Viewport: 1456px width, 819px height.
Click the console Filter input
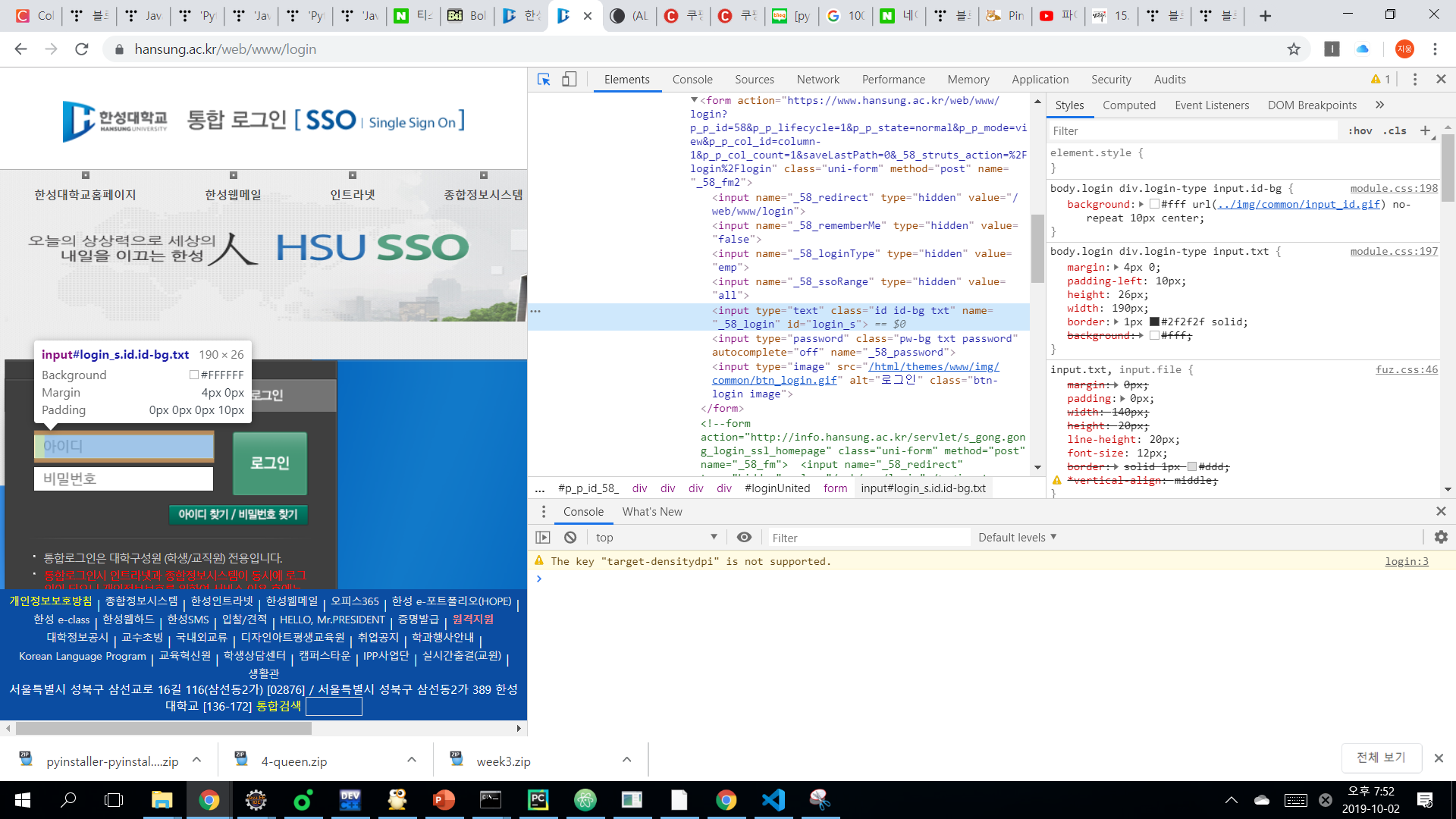(x=868, y=538)
